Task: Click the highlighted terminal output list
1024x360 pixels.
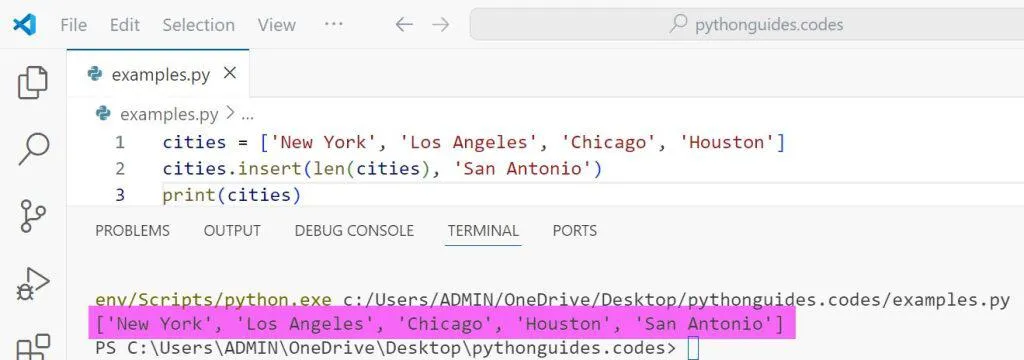Action: point(440,323)
